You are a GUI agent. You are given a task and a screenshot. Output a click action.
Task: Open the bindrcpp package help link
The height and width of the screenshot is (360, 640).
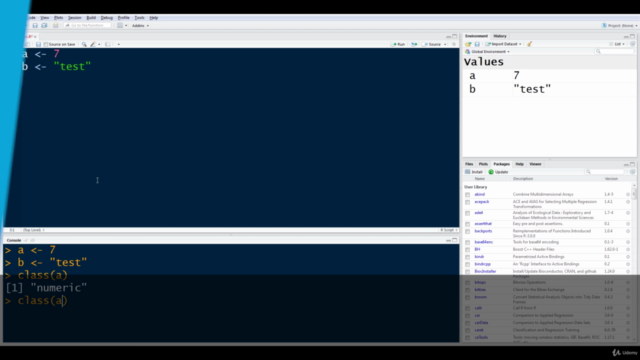482,264
